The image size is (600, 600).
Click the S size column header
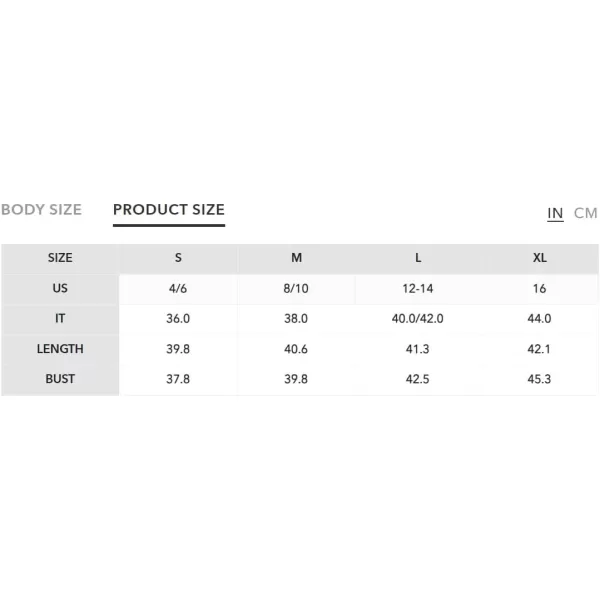tap(178, 258)
